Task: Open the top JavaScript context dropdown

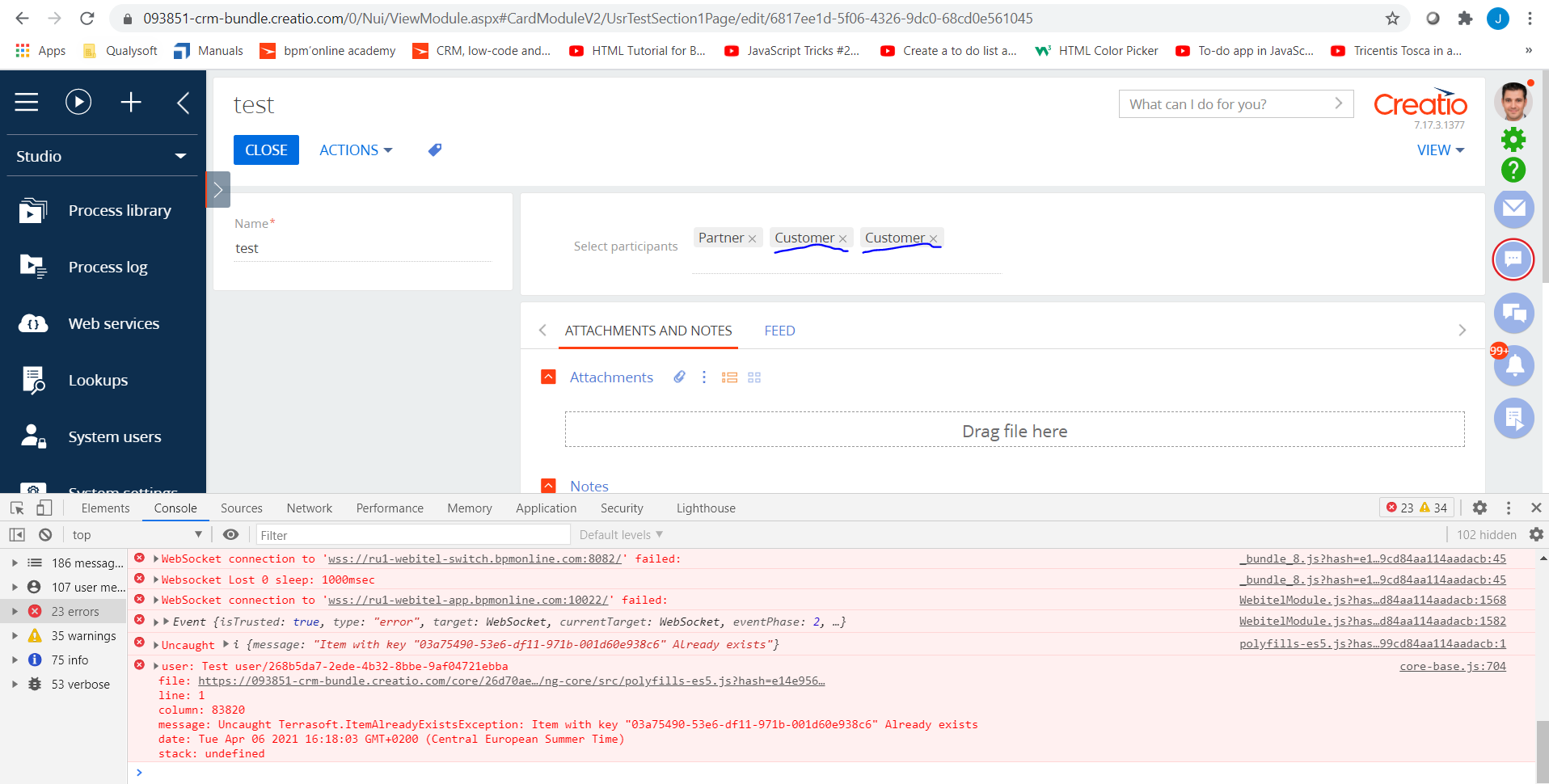Action: coord(137,534)
